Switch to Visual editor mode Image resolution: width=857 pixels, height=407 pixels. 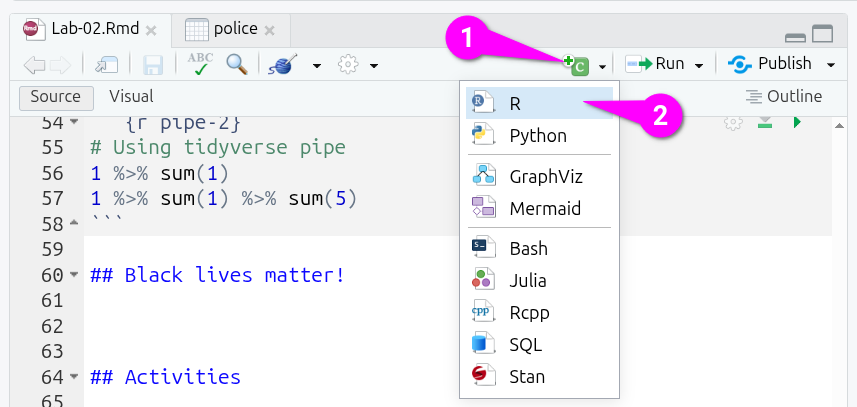tap(131, 97)
